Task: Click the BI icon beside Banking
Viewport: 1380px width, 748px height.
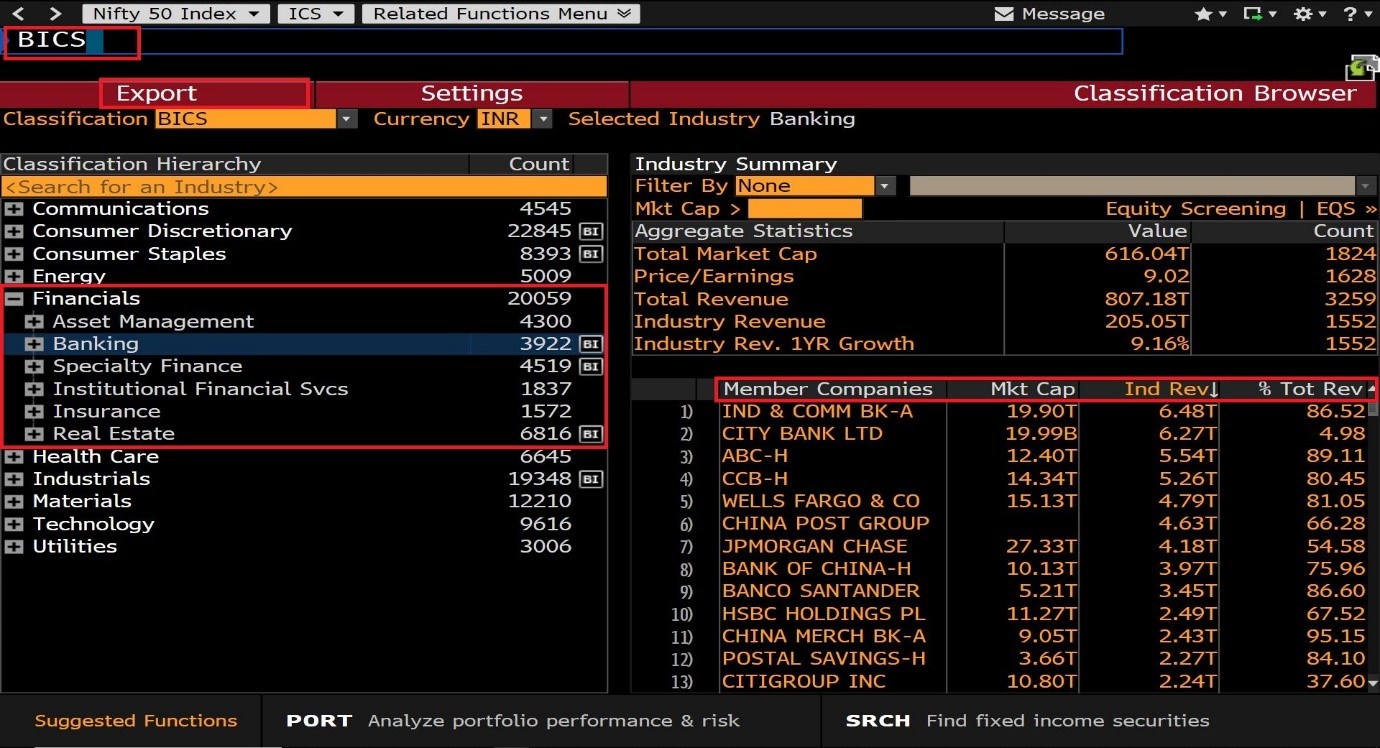Action: click(x=591, y=344)
